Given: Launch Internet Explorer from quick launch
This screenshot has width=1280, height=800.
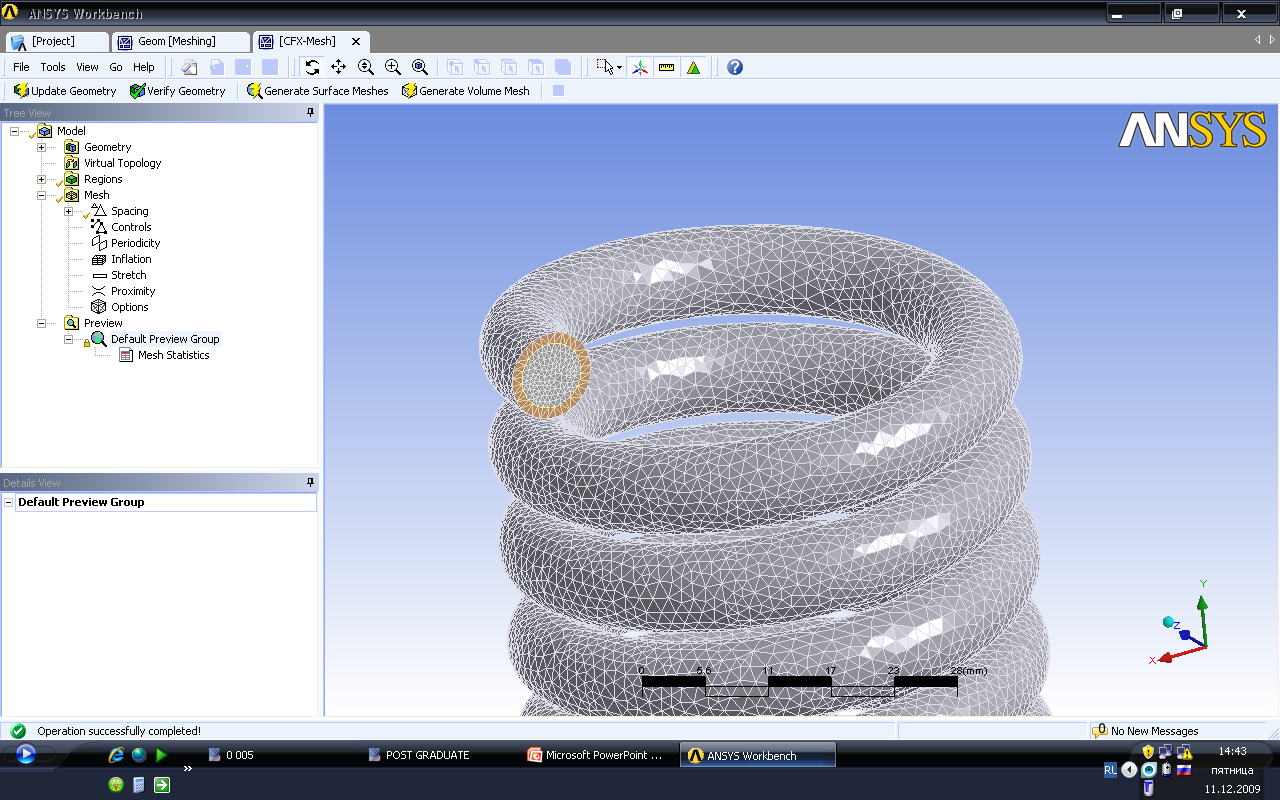Looking at the screenshot, I should (117, 755).
